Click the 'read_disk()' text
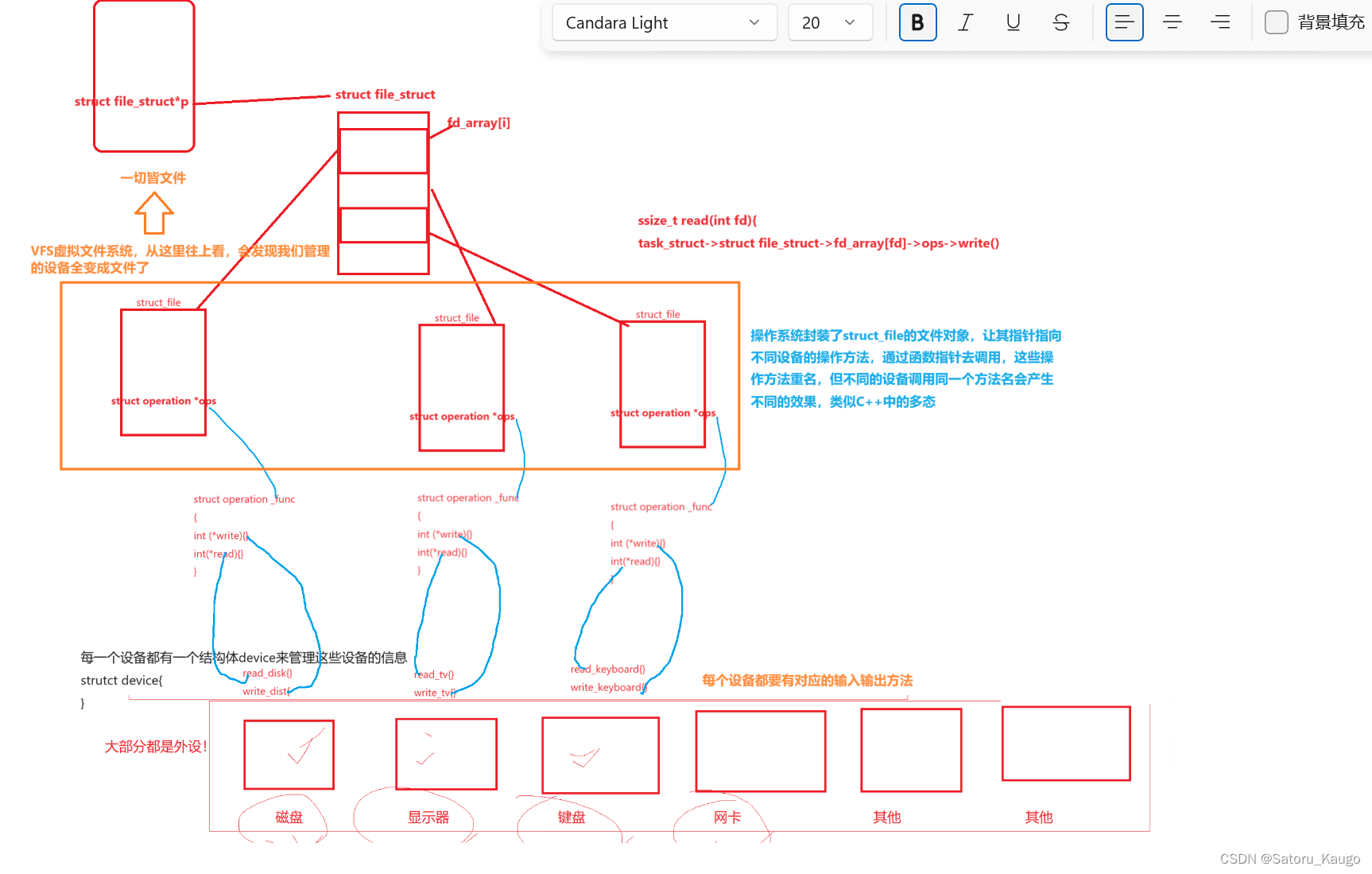Viewport: 1372px width, 874px height. coord(267,674)
